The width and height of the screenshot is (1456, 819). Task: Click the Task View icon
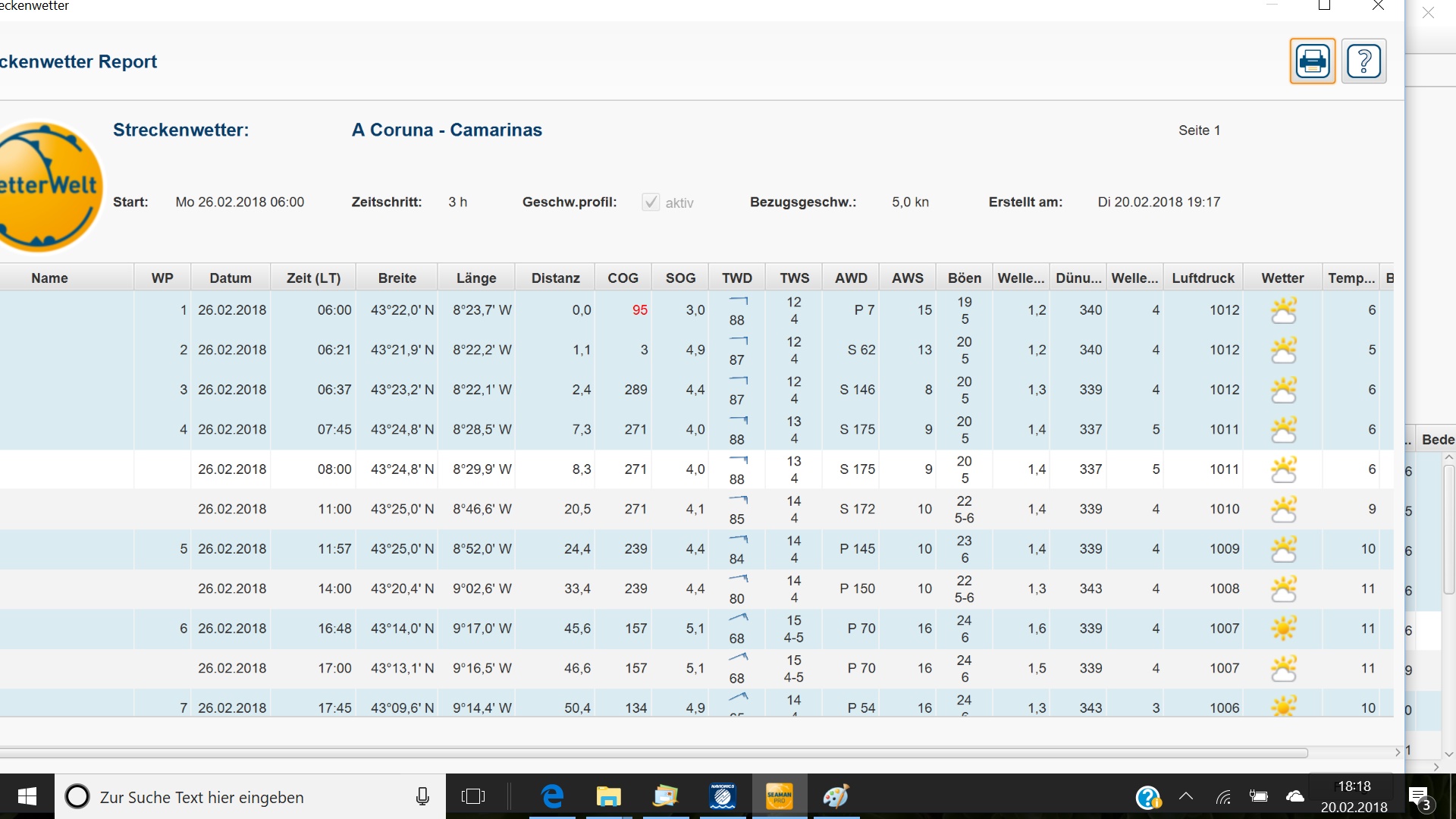click(x=473, y=796)
